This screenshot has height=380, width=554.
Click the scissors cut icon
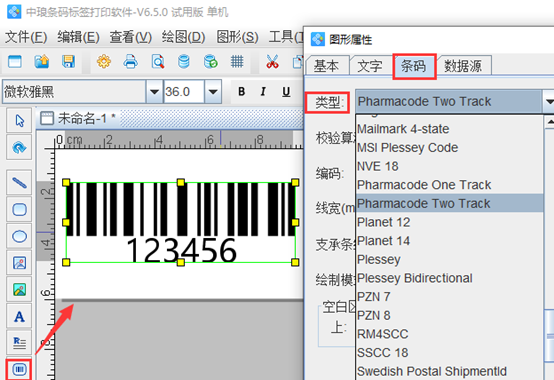(x=272, y=62)
